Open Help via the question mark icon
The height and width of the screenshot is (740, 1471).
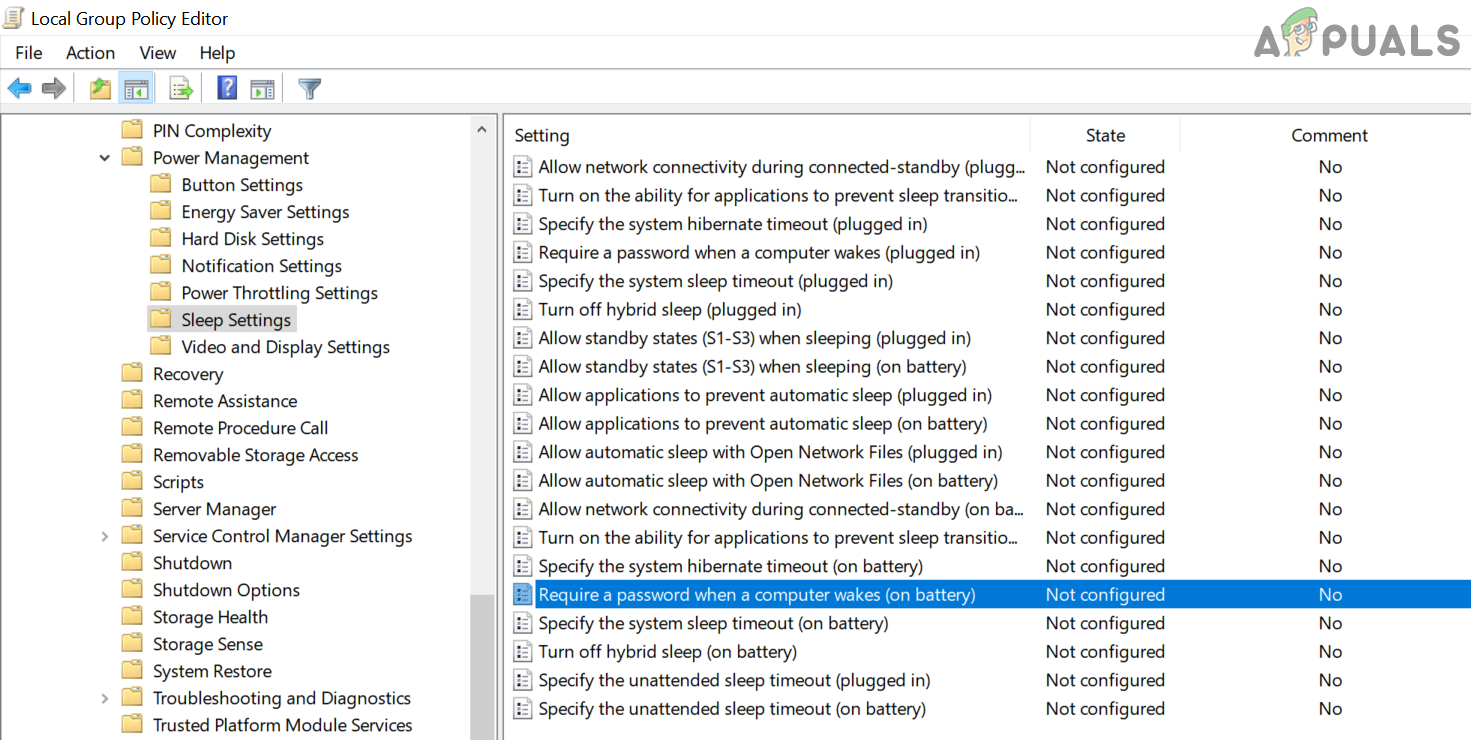tap(227, 89)
